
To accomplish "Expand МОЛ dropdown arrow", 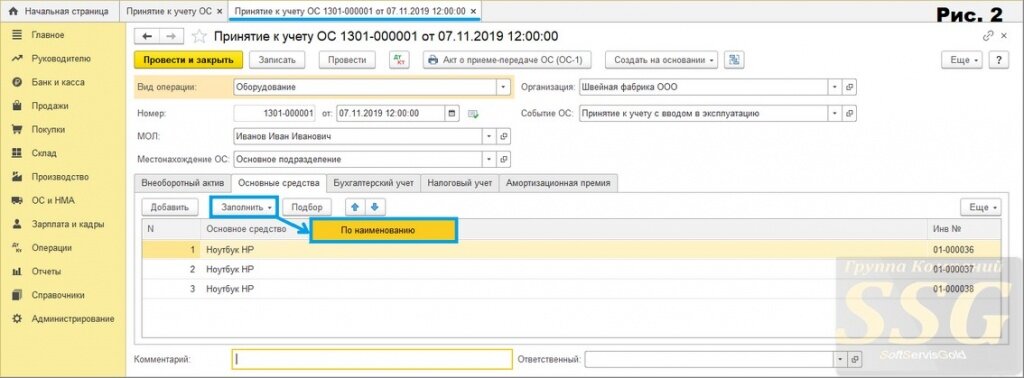I will (x=489, y=136).
